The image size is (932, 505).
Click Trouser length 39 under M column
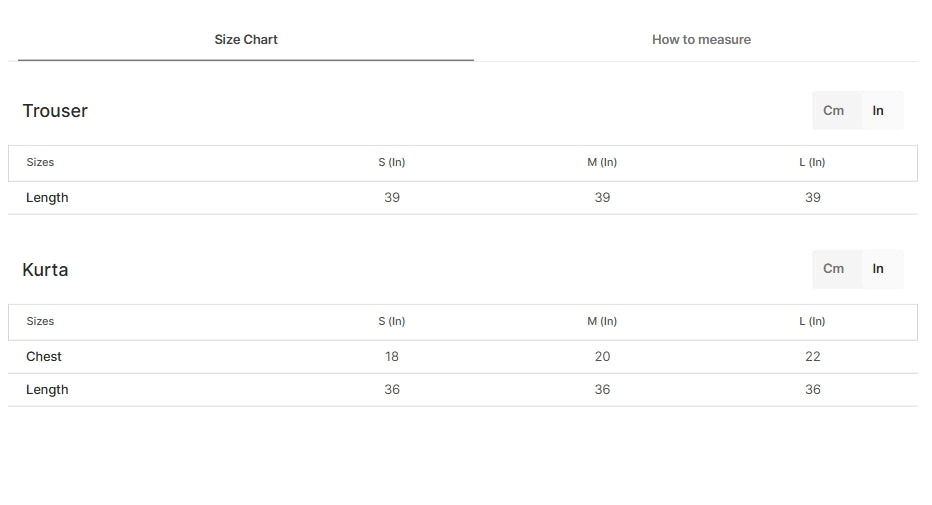click(602, 198)
